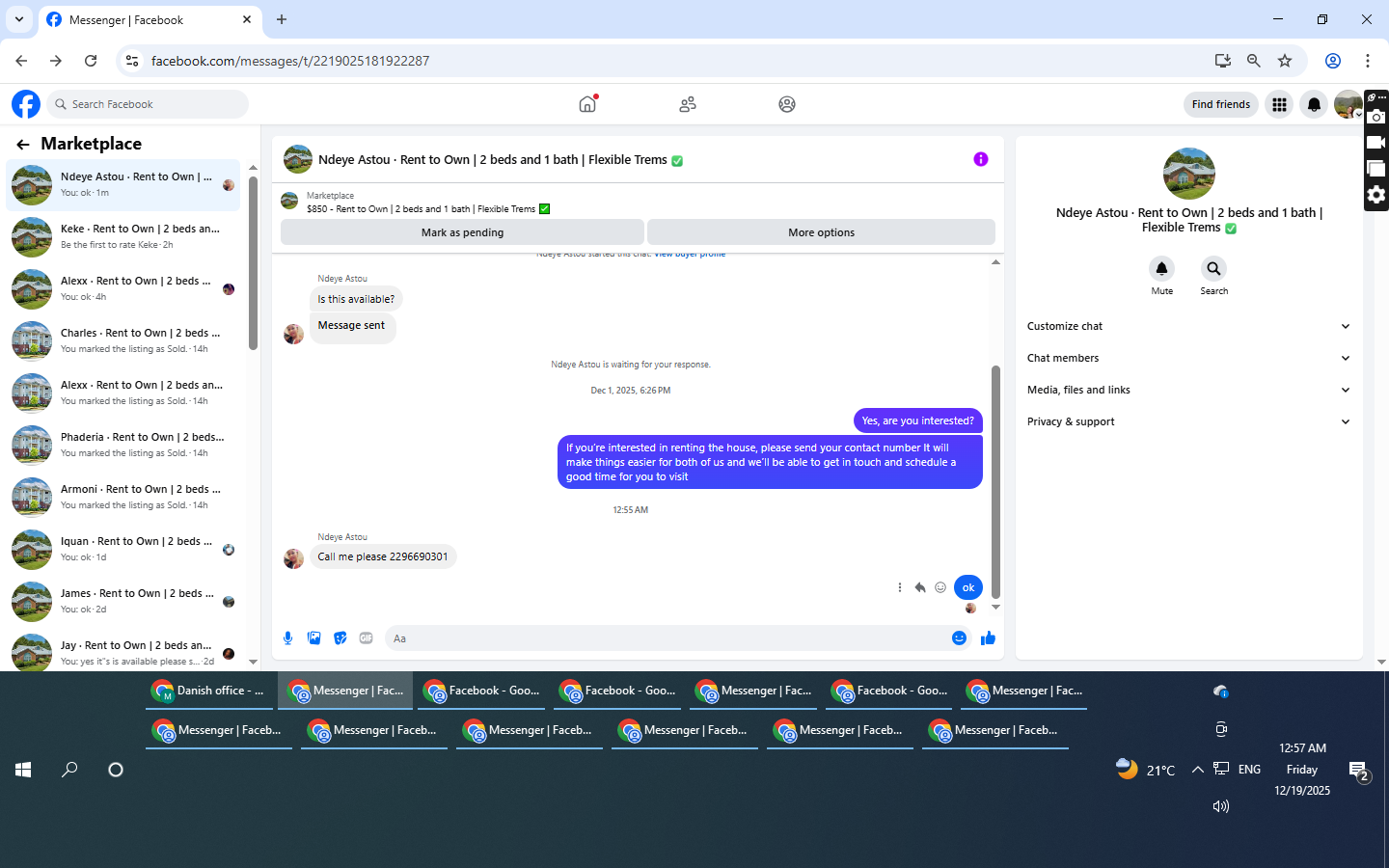Open the emoji picker in message box

pos(959,637)
